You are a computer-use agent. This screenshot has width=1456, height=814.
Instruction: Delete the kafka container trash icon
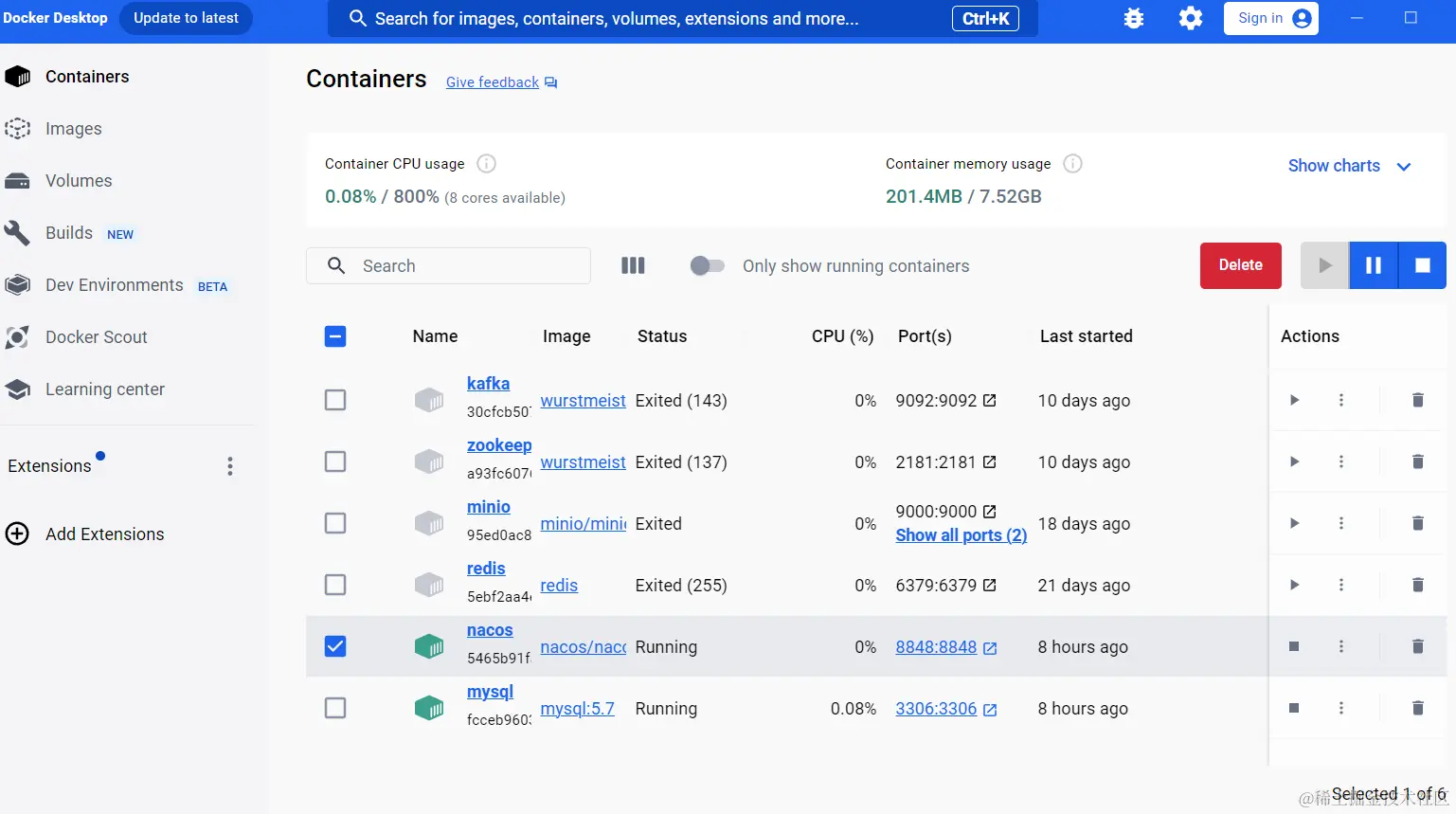[1417, 400]
